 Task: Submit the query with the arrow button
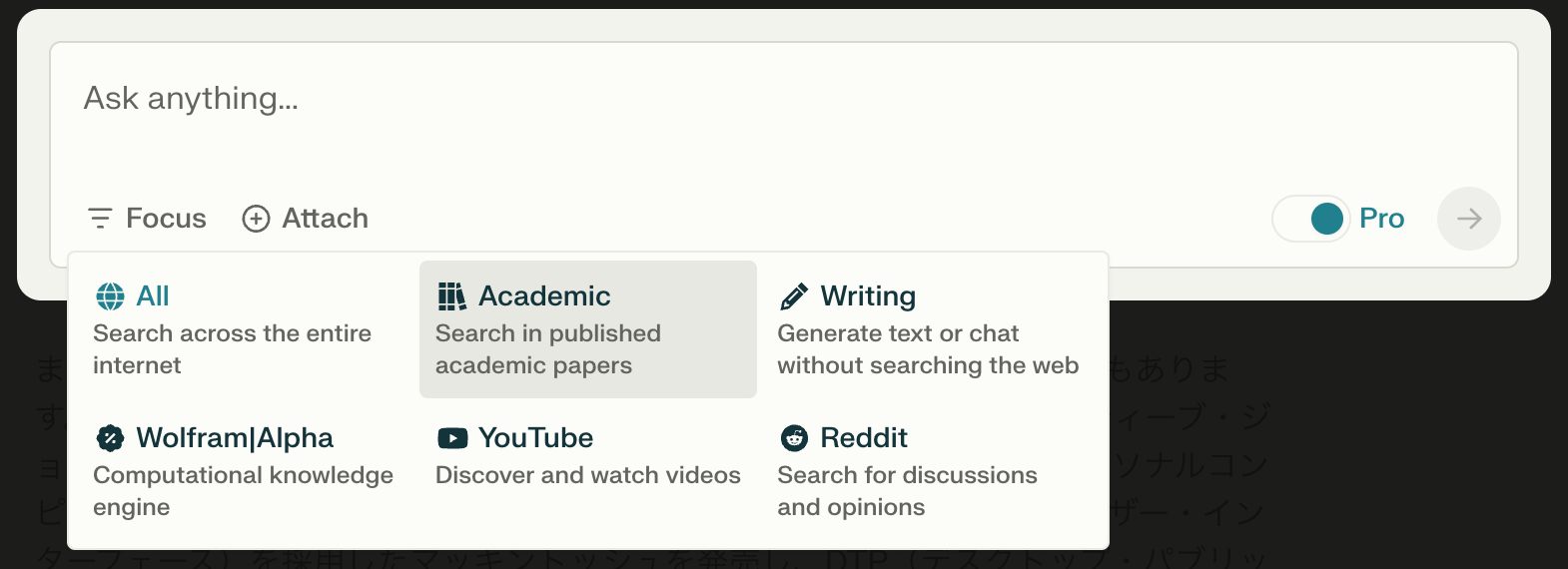[1468, 219]
